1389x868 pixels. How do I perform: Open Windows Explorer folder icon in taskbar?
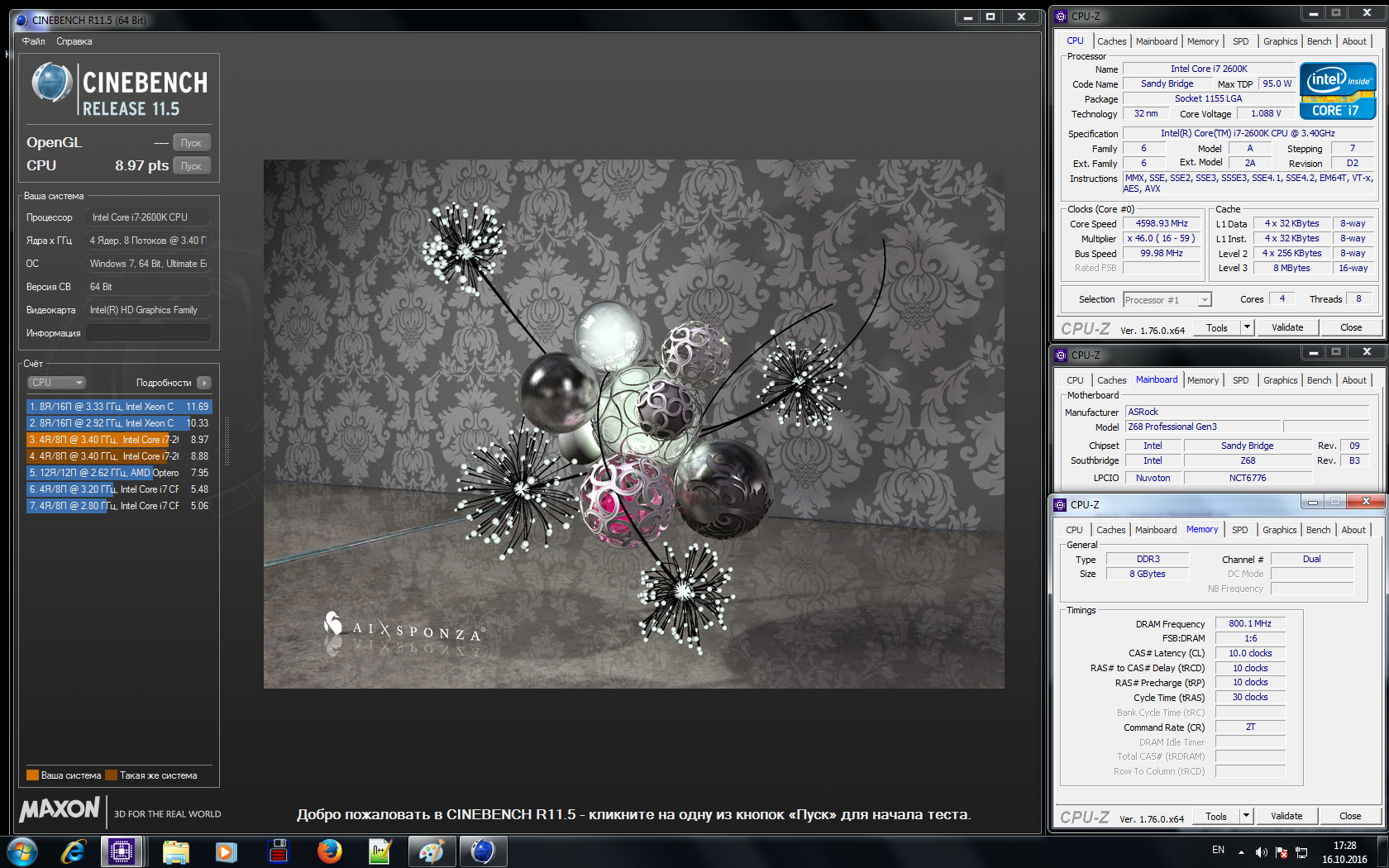tap(175, 851)
